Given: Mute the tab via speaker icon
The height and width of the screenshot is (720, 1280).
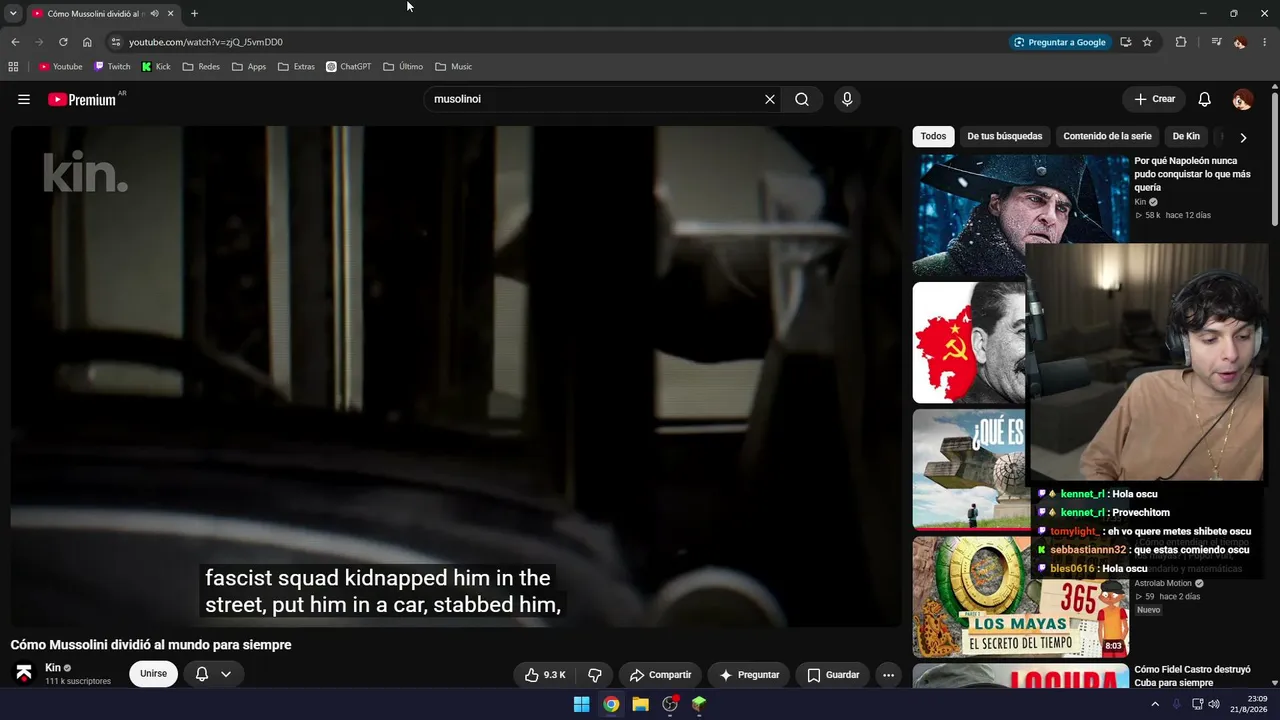Looking at the screenshot, I should (x=154, y=14).
